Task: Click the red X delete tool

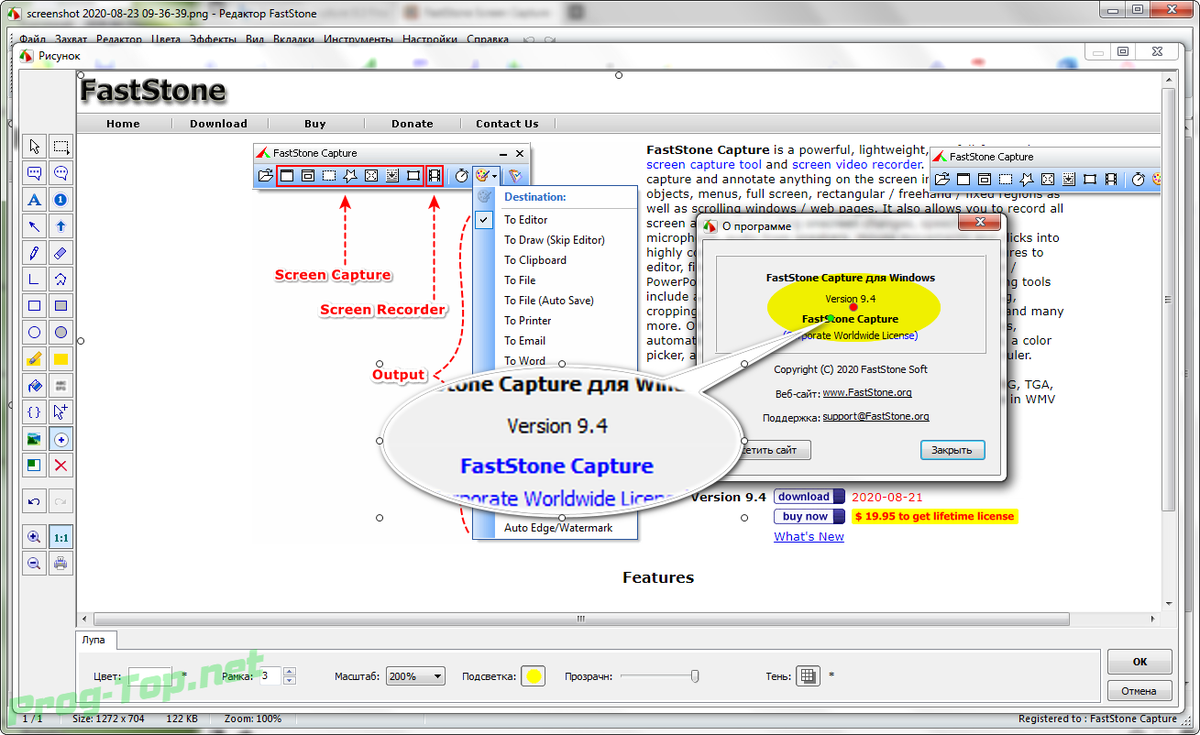Action: pyautogui.click(x=61, y=465)
